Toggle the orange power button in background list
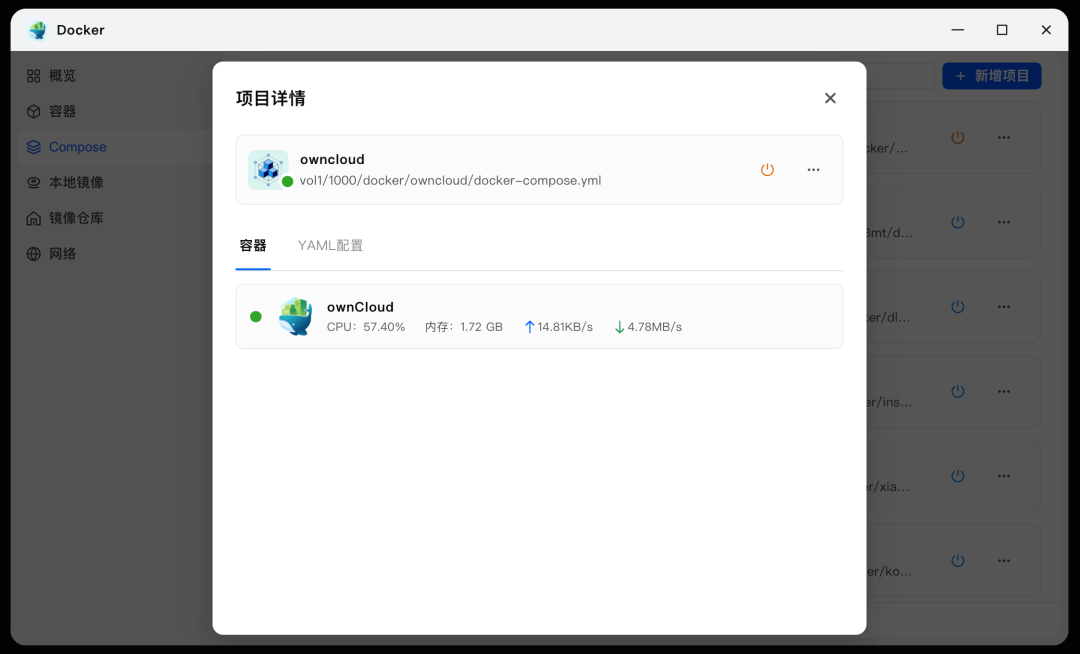The image size is (1080, 654). coord(957,138)
